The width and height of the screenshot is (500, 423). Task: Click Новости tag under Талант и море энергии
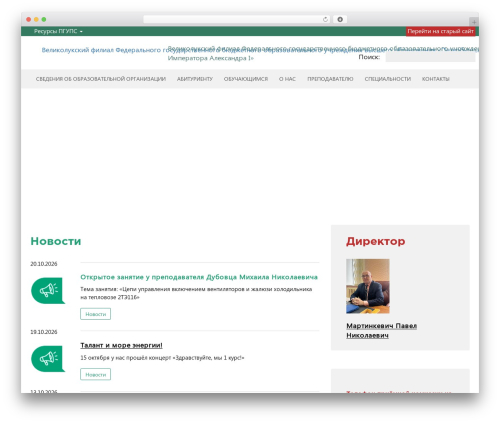click(95, 374)
